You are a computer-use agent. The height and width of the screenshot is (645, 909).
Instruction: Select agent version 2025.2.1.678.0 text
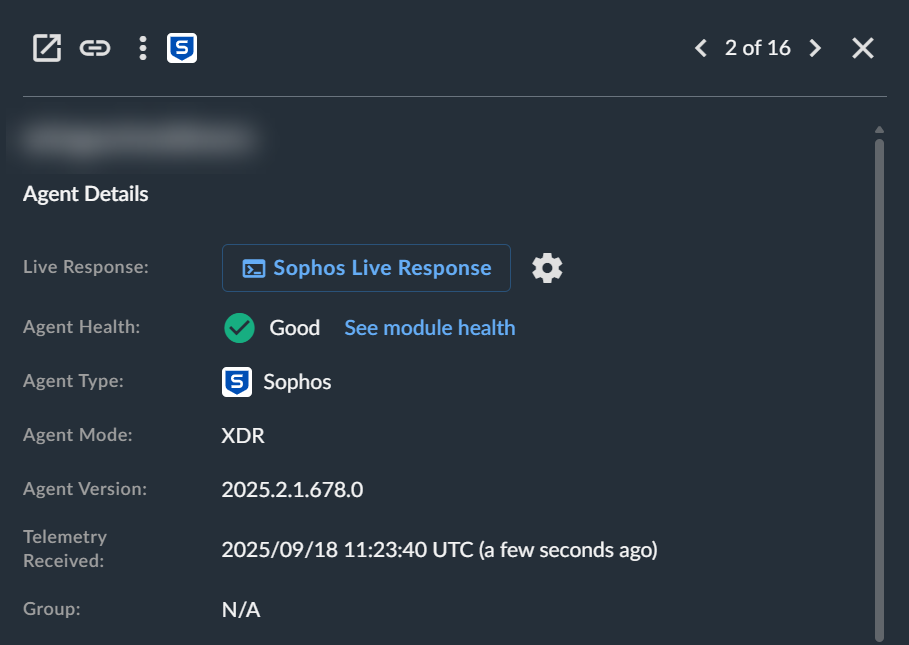[292, 490]
